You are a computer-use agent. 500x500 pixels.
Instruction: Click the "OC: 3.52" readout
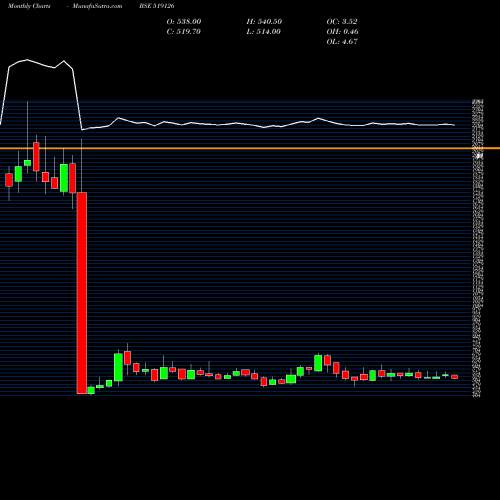[342, 21]
